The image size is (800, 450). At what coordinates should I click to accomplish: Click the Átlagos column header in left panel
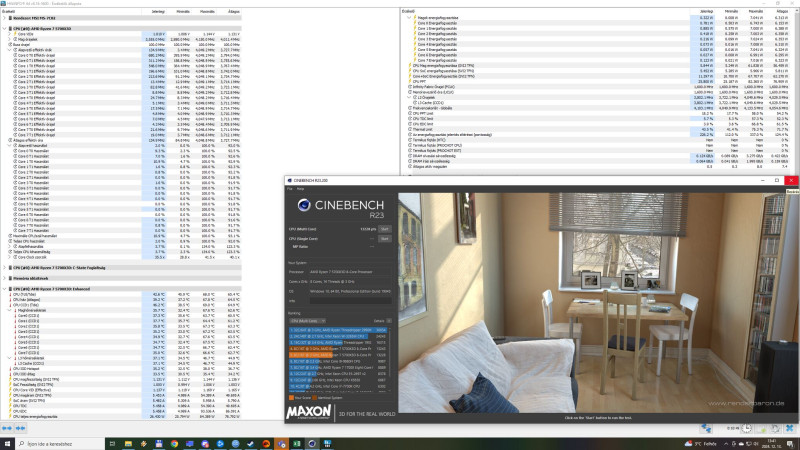point(234,11)
